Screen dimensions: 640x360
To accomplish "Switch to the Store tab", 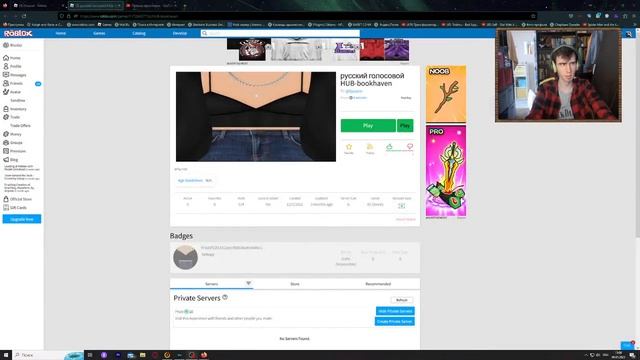I will 295,284.
